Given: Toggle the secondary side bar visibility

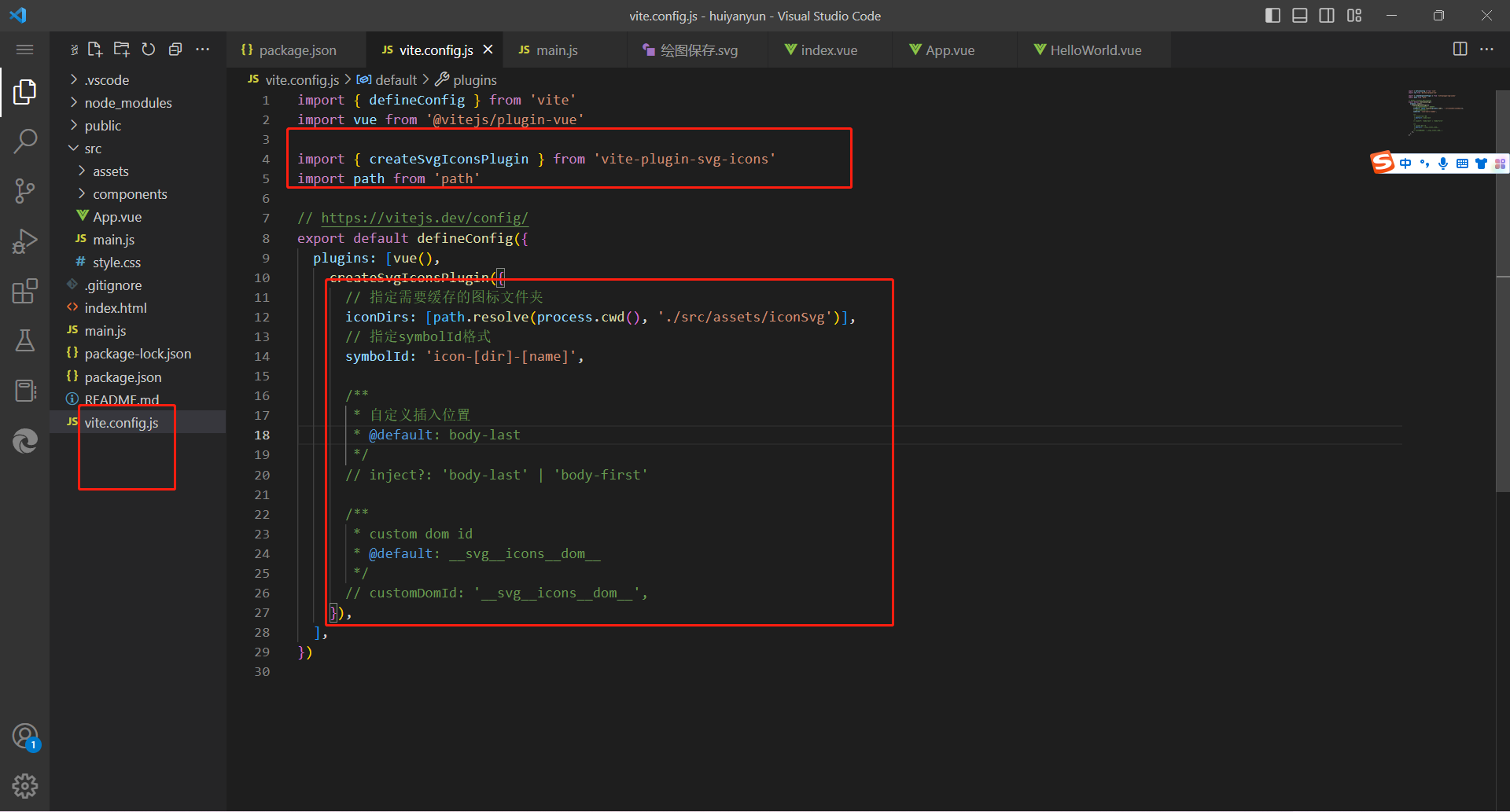Looking at the screenshot, I should pyautogui.click(x=1327, y=16).
